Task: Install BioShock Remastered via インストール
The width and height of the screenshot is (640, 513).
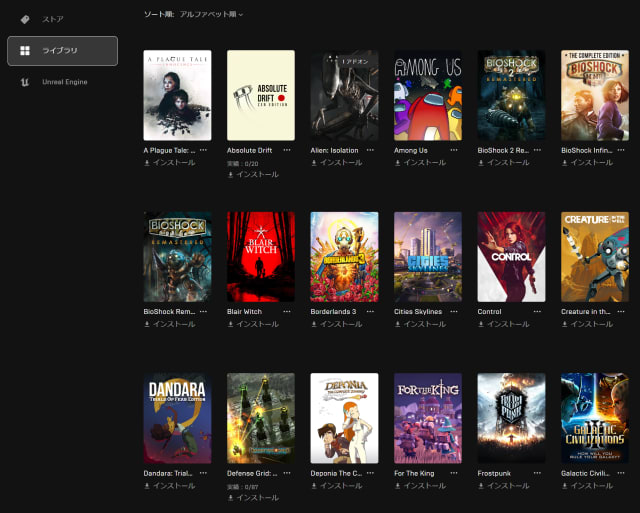Action: coord(169,324)
